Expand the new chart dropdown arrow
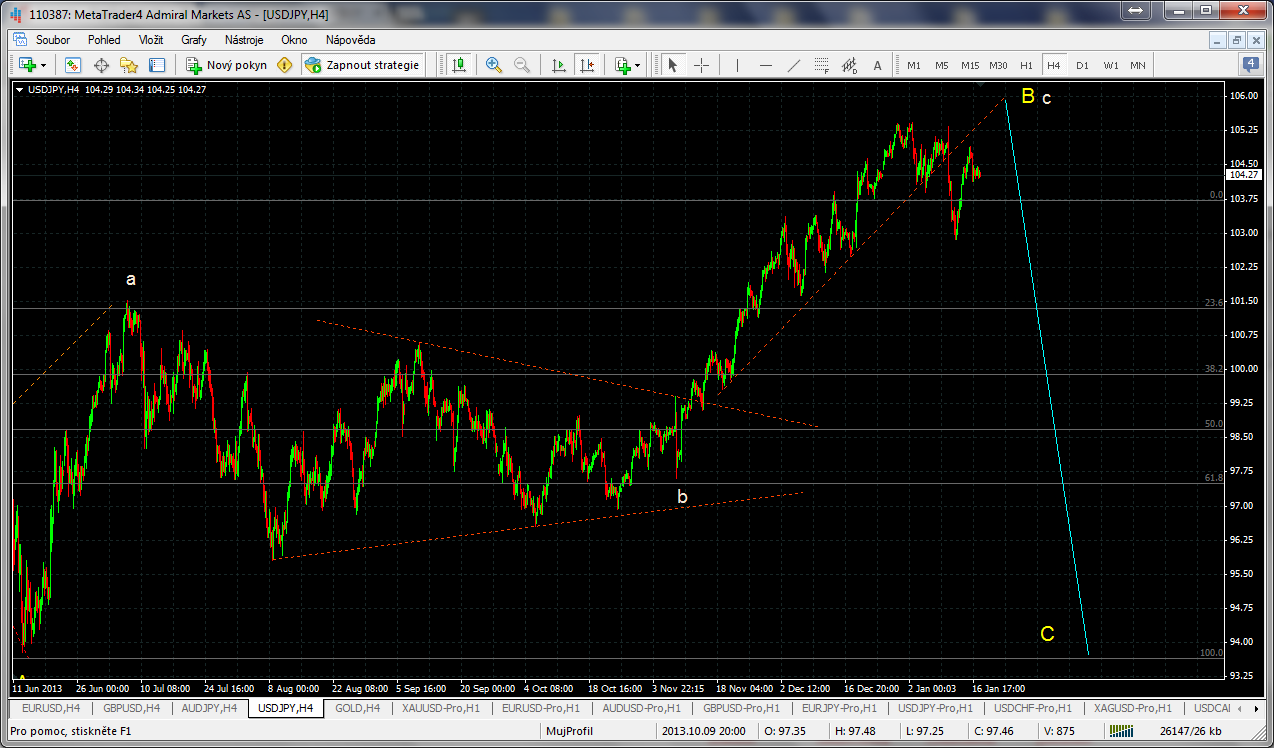 pos(44,65)
